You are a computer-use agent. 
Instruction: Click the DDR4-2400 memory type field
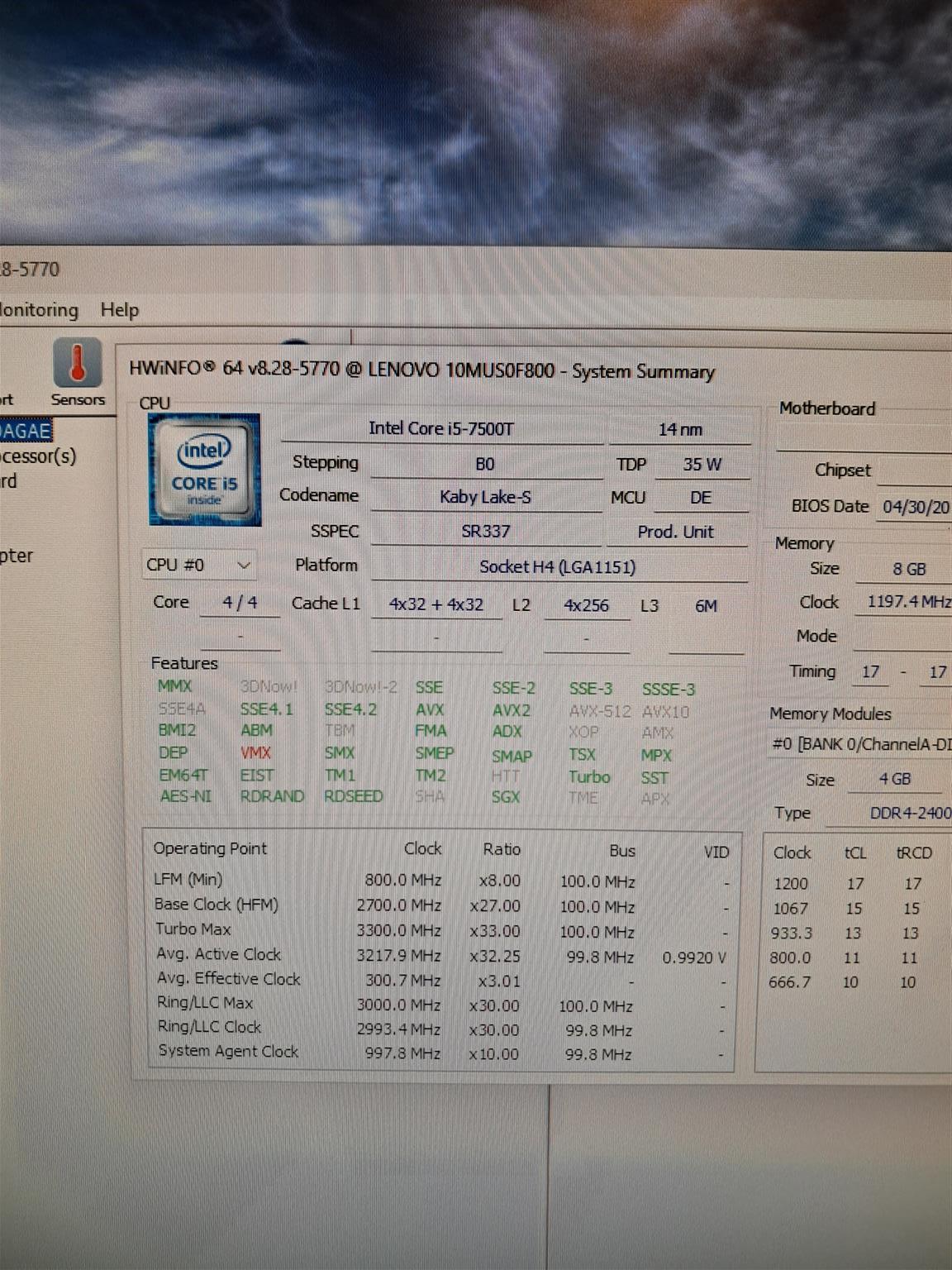(909, 813)
